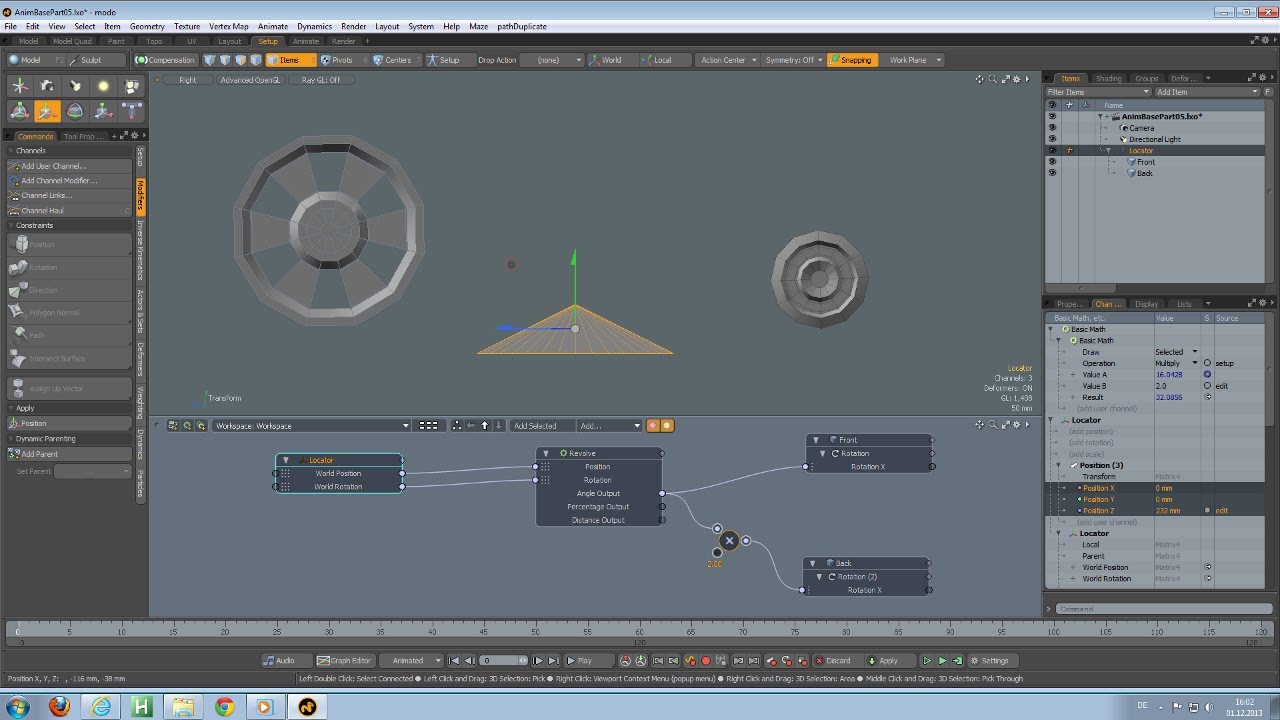Click the red record keyframe icon

click(706, 660)
